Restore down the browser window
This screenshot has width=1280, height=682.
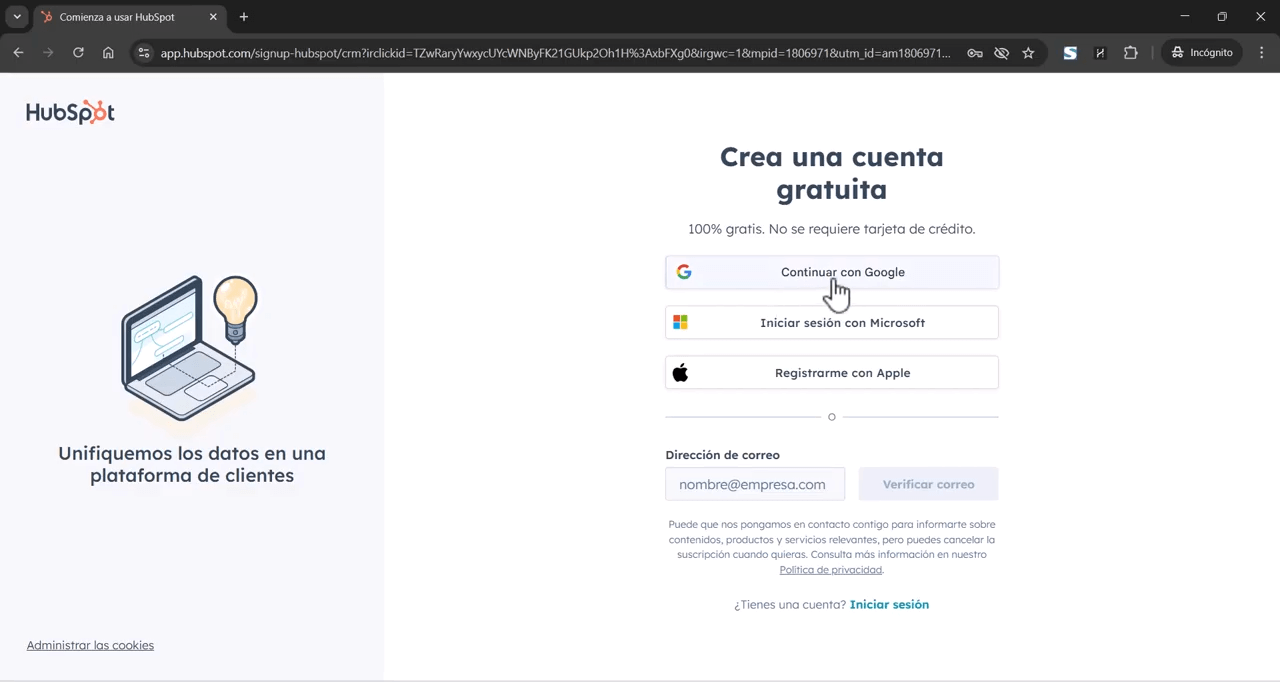click(1222, 17)
